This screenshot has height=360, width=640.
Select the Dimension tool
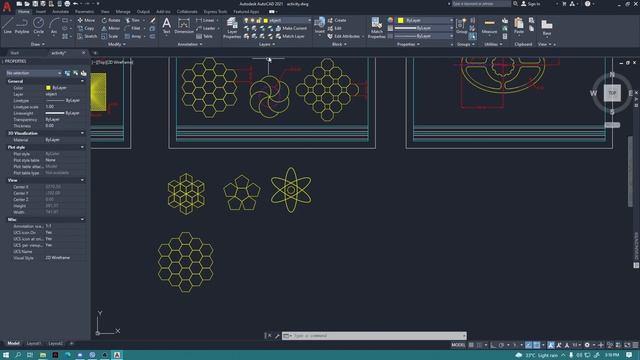184,25
